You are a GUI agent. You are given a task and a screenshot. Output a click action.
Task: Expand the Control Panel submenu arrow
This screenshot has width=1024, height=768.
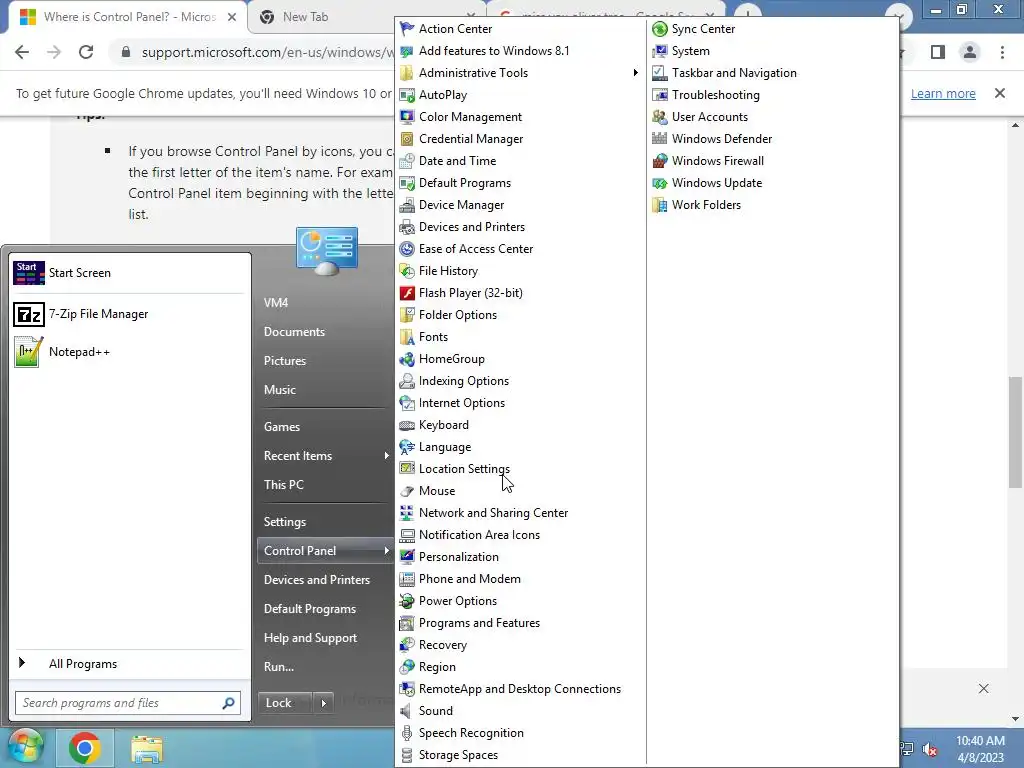tap(387, 551)
